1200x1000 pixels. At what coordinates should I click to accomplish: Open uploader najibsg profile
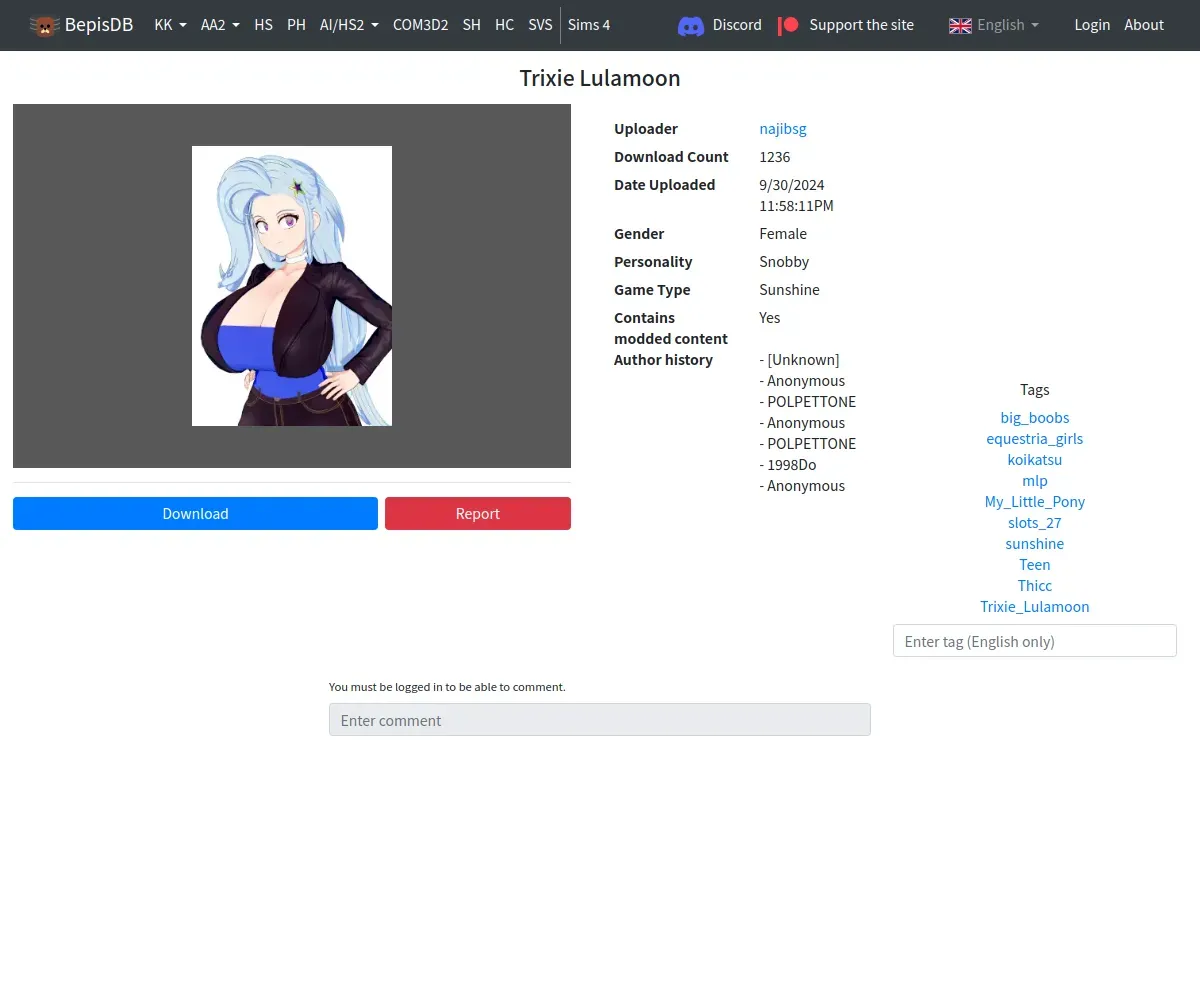783,129
